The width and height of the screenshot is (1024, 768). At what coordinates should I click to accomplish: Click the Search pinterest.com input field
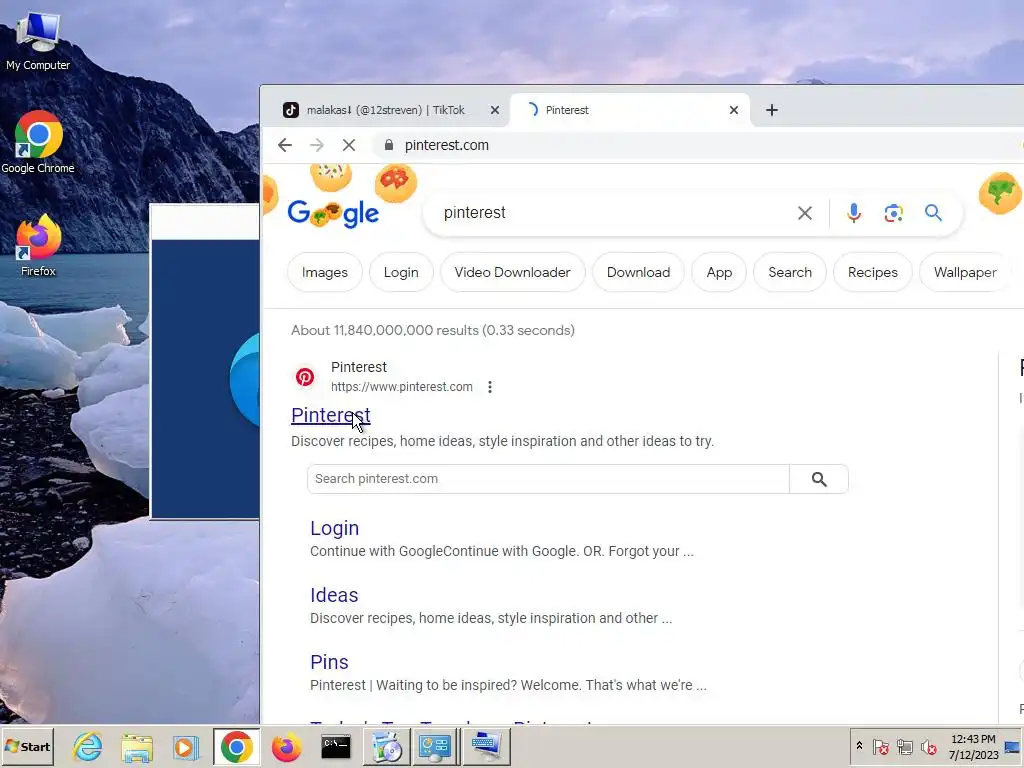pos(548,479)
